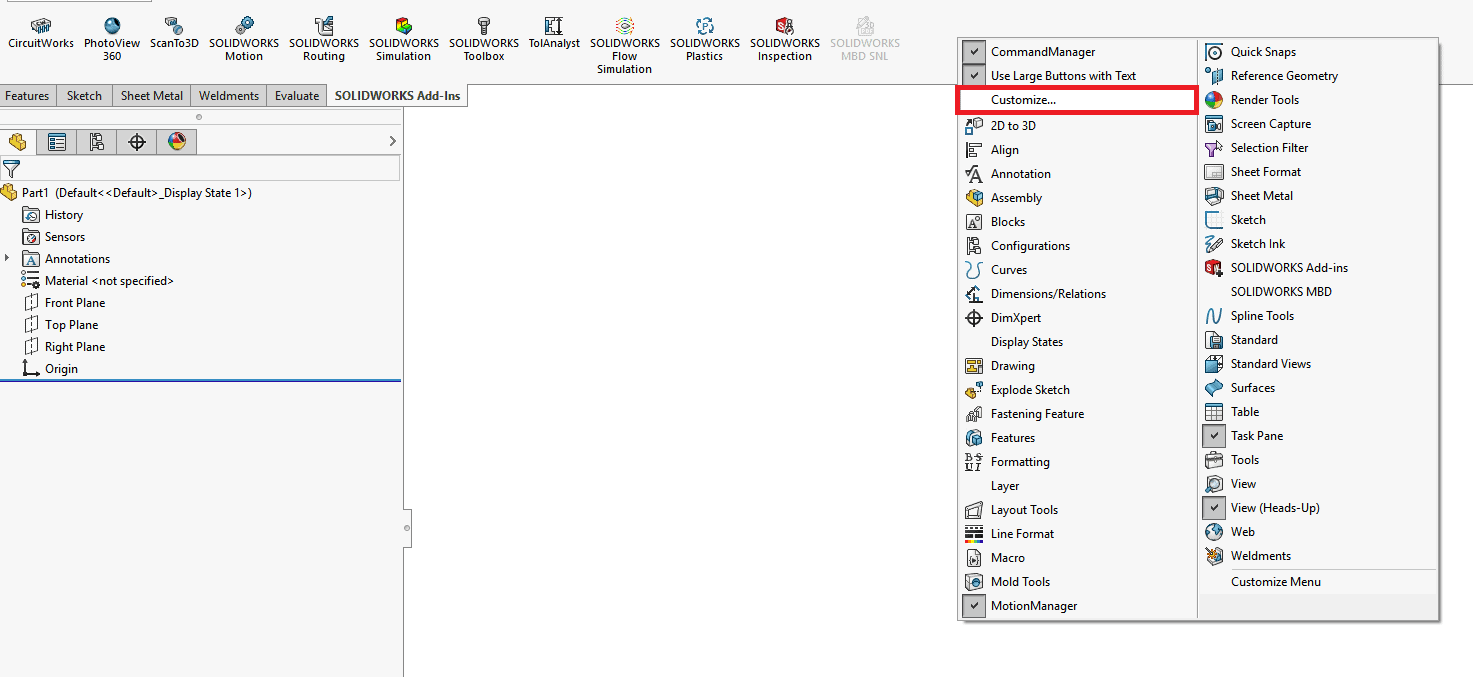Show the Reference Geometry toolbar
1473x677 pixels.
[x=1318, y=76]
